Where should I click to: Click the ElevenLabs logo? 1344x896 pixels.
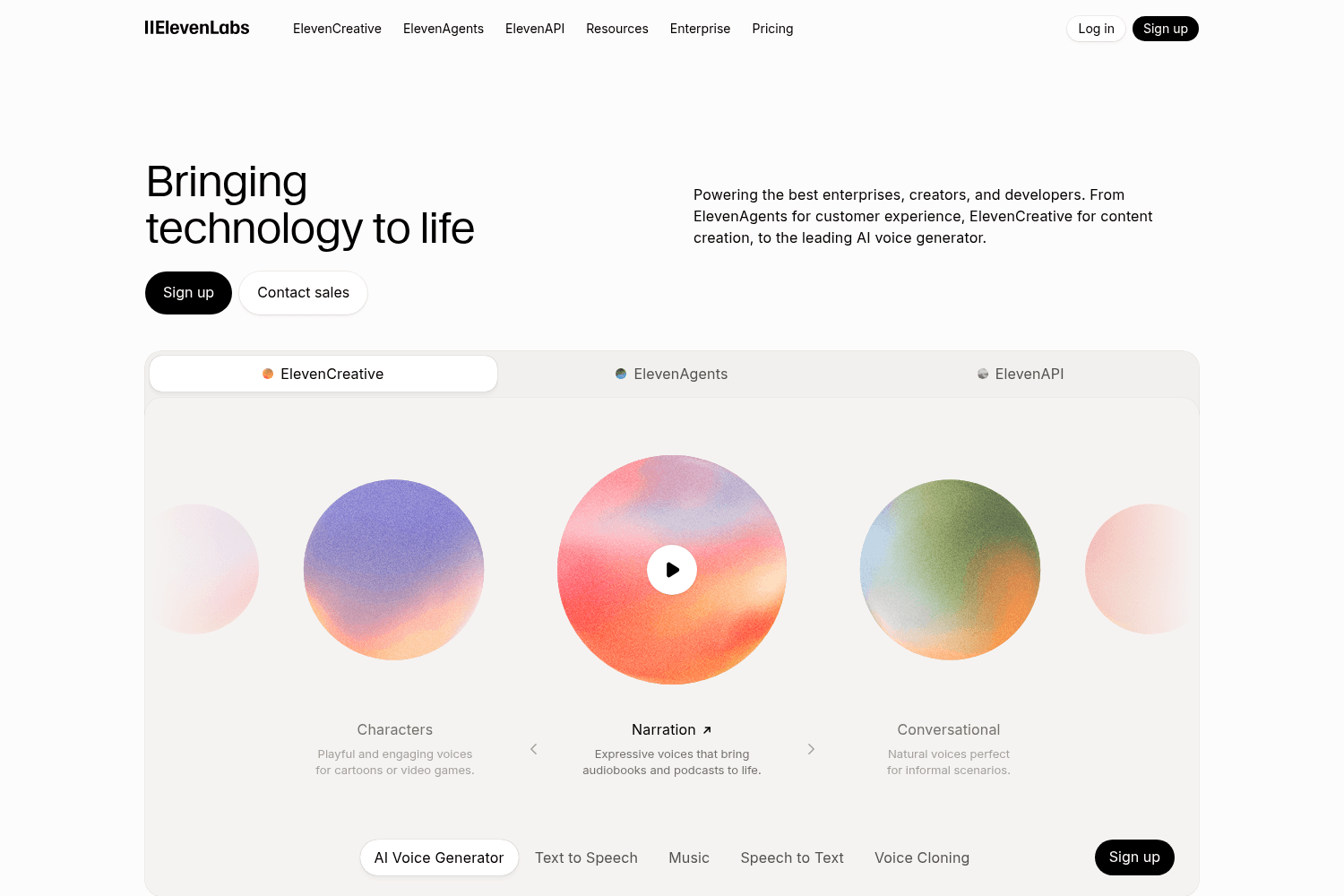coord(197,28)
